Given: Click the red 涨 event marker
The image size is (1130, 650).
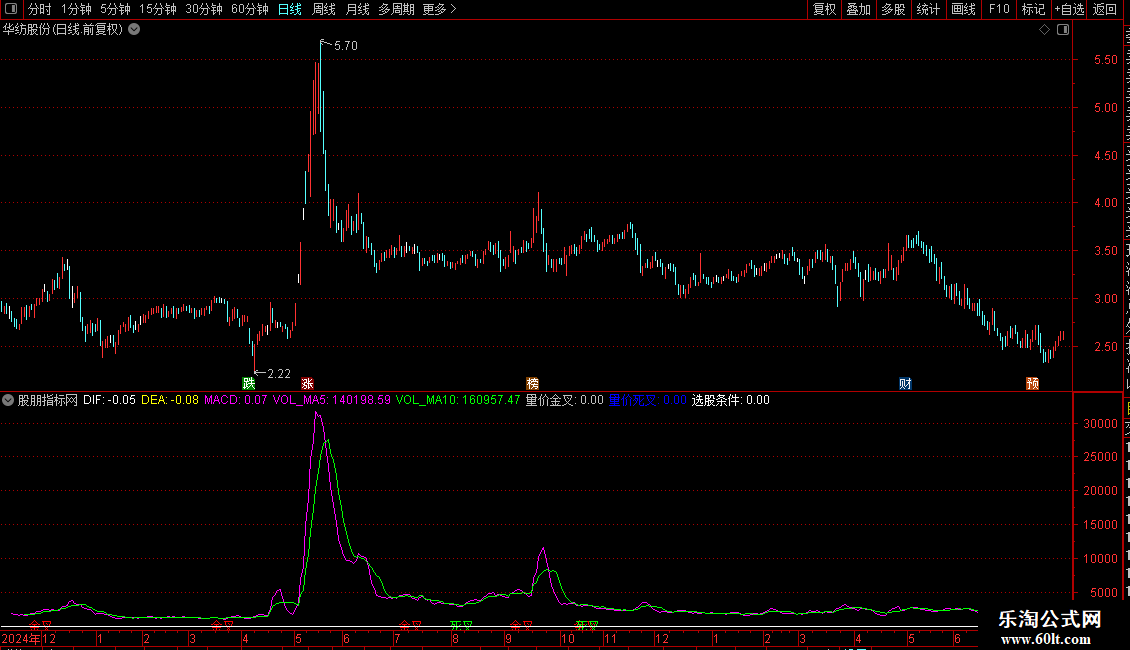Looking at the screenshot, I should pyautogui.click(x=307, y=383).
